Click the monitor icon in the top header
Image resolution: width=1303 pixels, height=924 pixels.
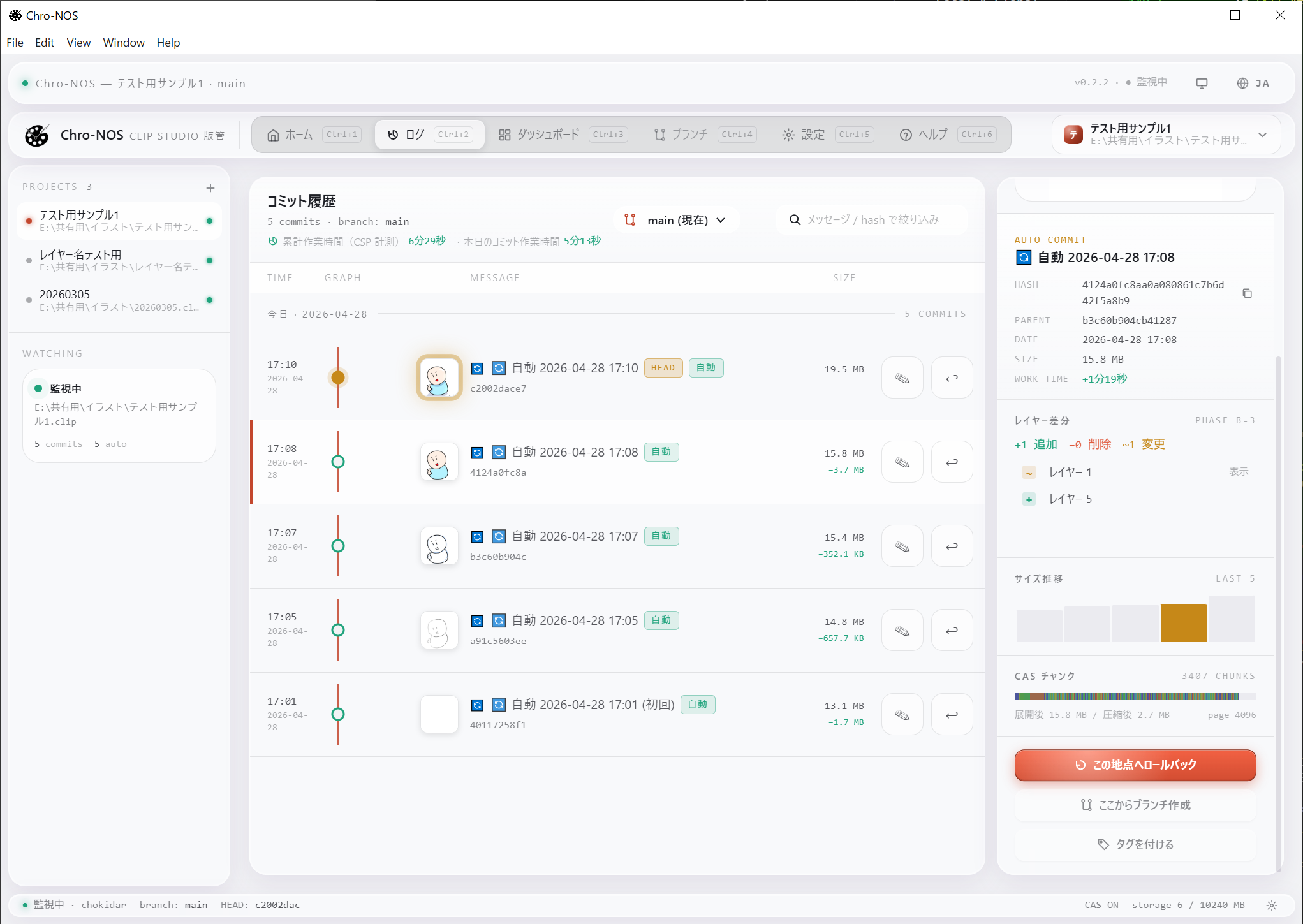pos(1202,83)
